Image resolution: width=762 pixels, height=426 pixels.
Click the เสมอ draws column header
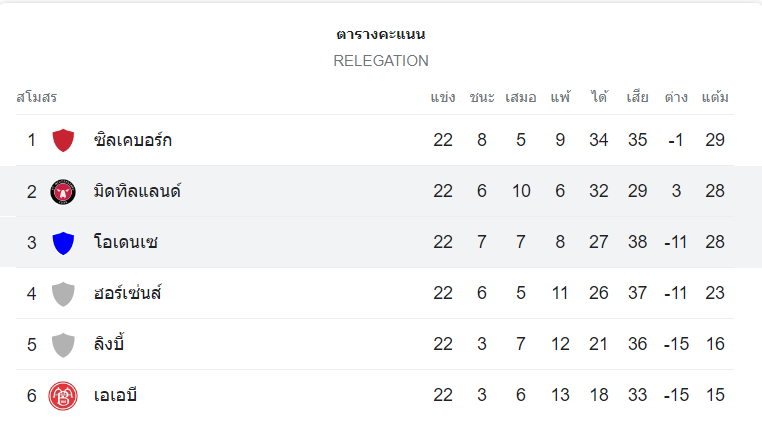[x=521, y=98]
